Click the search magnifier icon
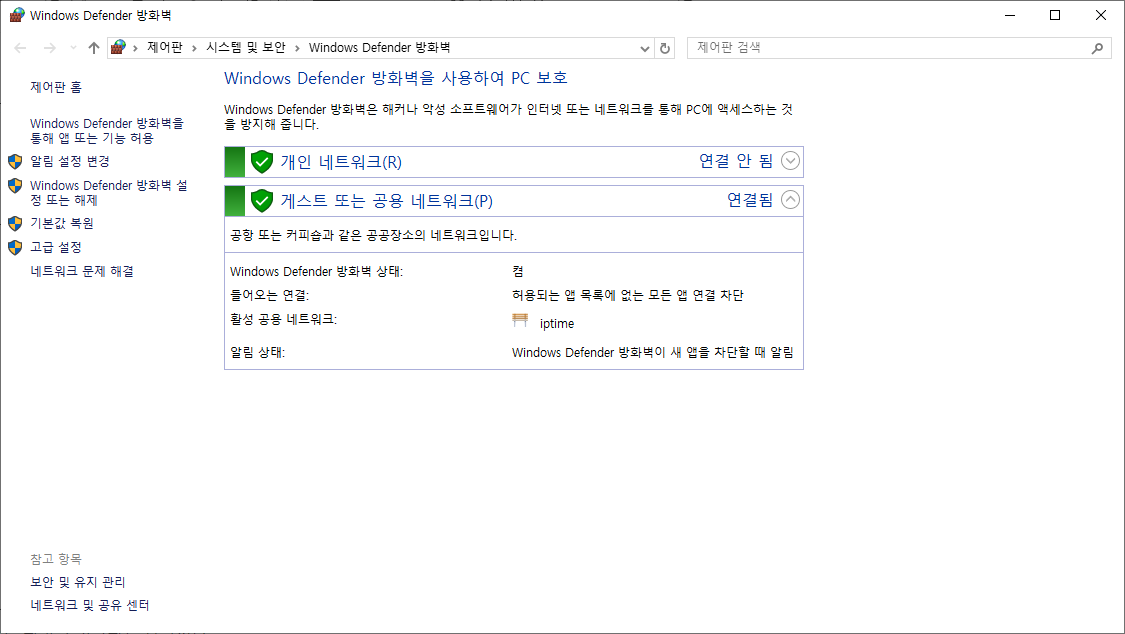This screenshot has height=634, width=1125. (x=1097, y=48)
